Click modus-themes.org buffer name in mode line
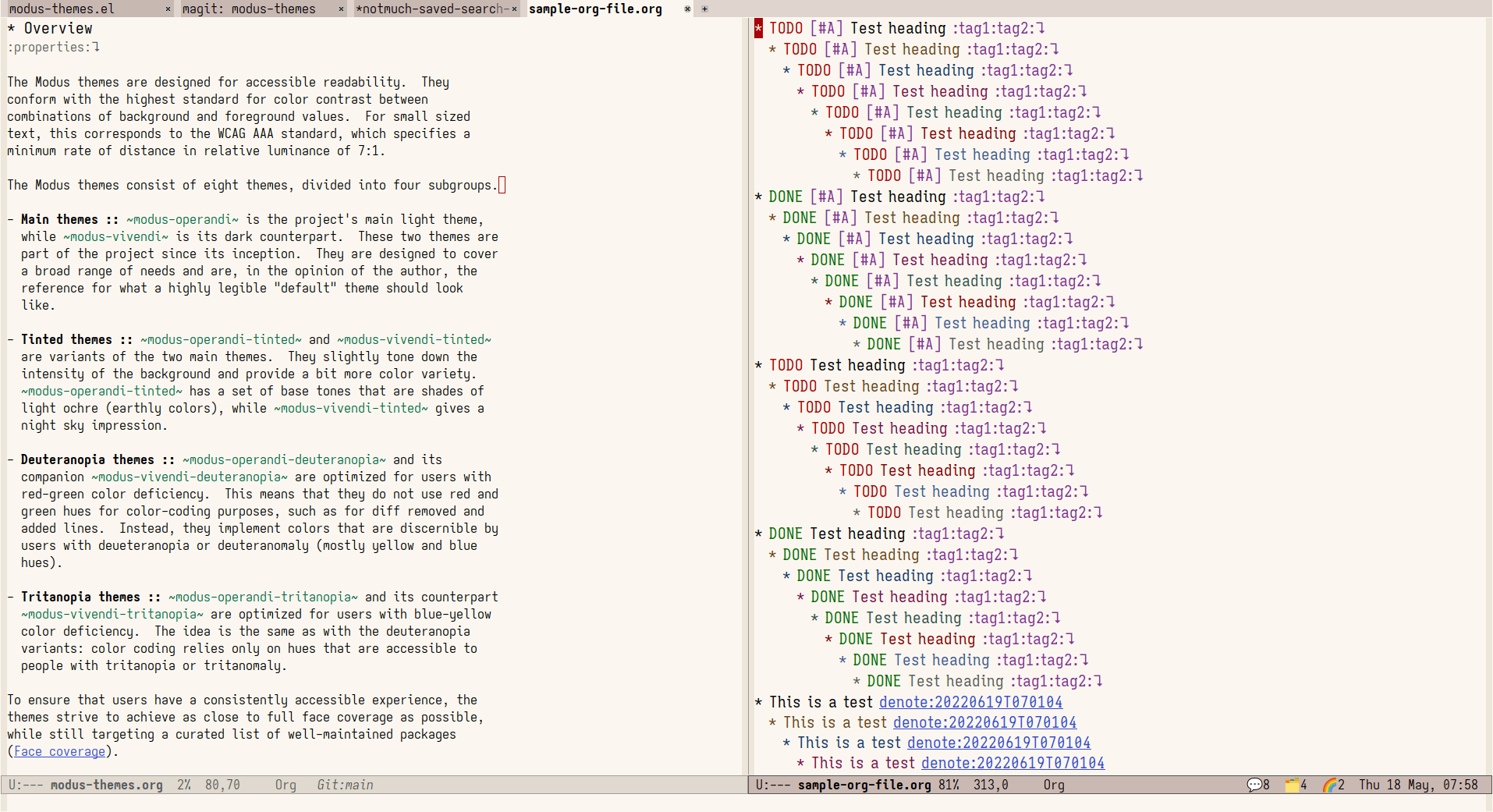1493x812 pixels. pos(107,785)
